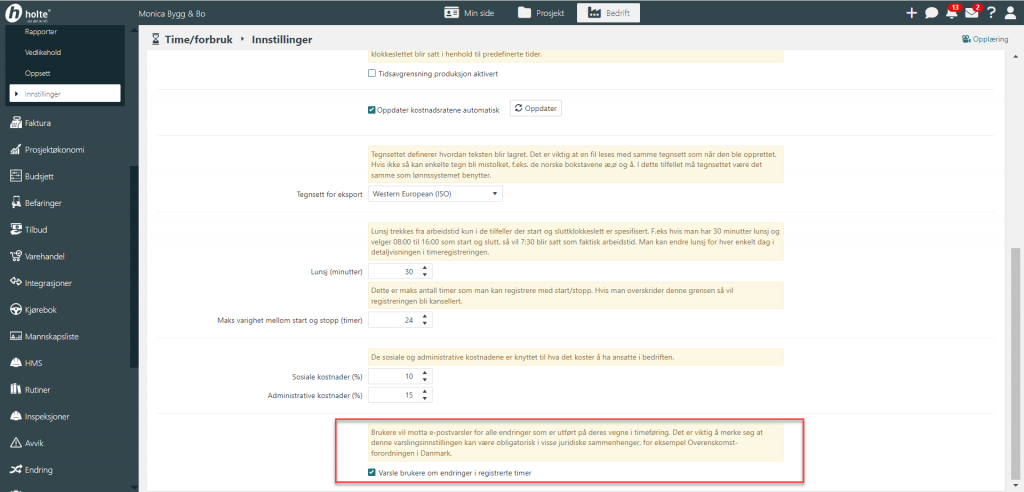Toggle Varsle brukere om endringer checkbox
The height and width of the screenshot is (492, 1024).
(373, 472)
